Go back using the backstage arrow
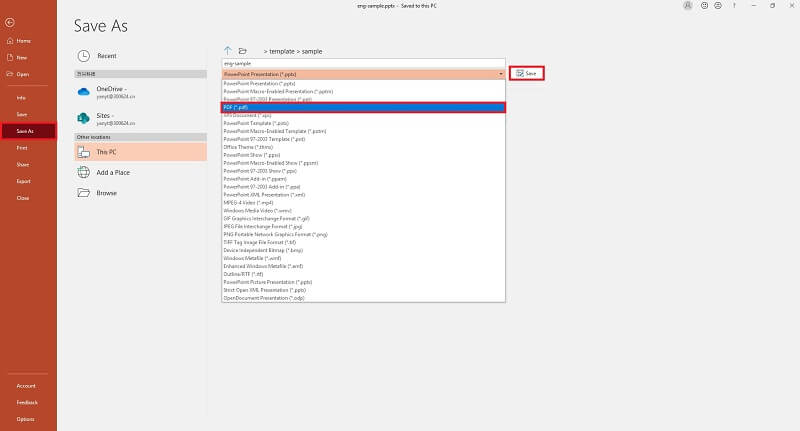Image resolution: width=800 pixels, height=431 pixels. pos(10,22)
